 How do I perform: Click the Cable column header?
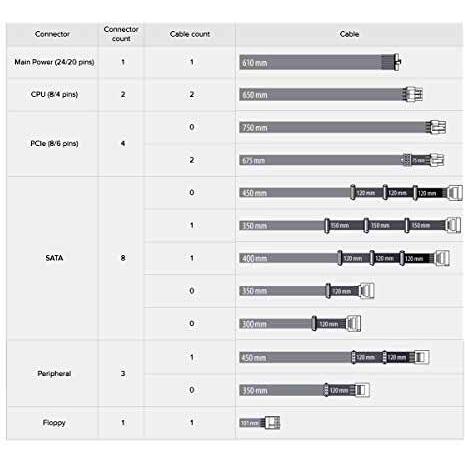coord(349,34)
